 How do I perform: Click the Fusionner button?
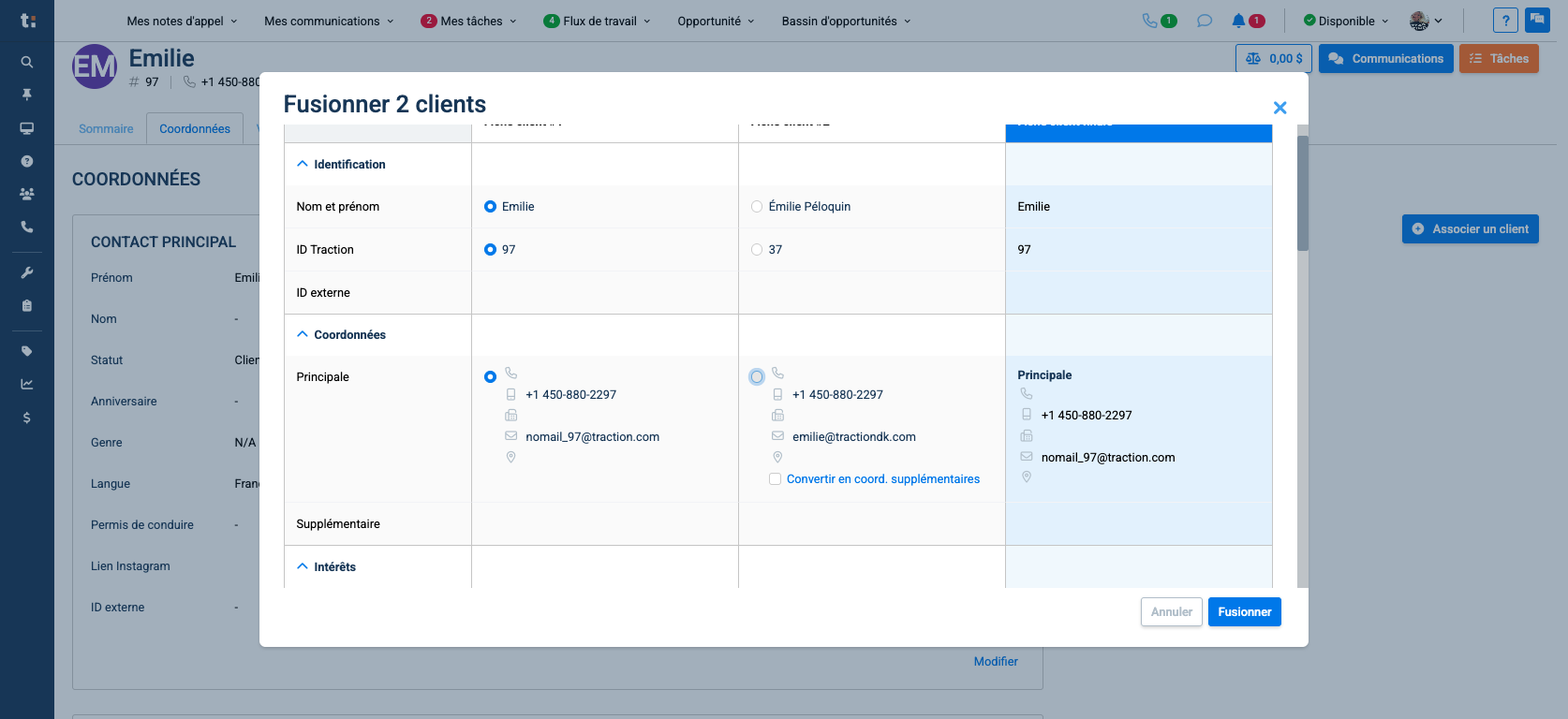click(1244, 612)
